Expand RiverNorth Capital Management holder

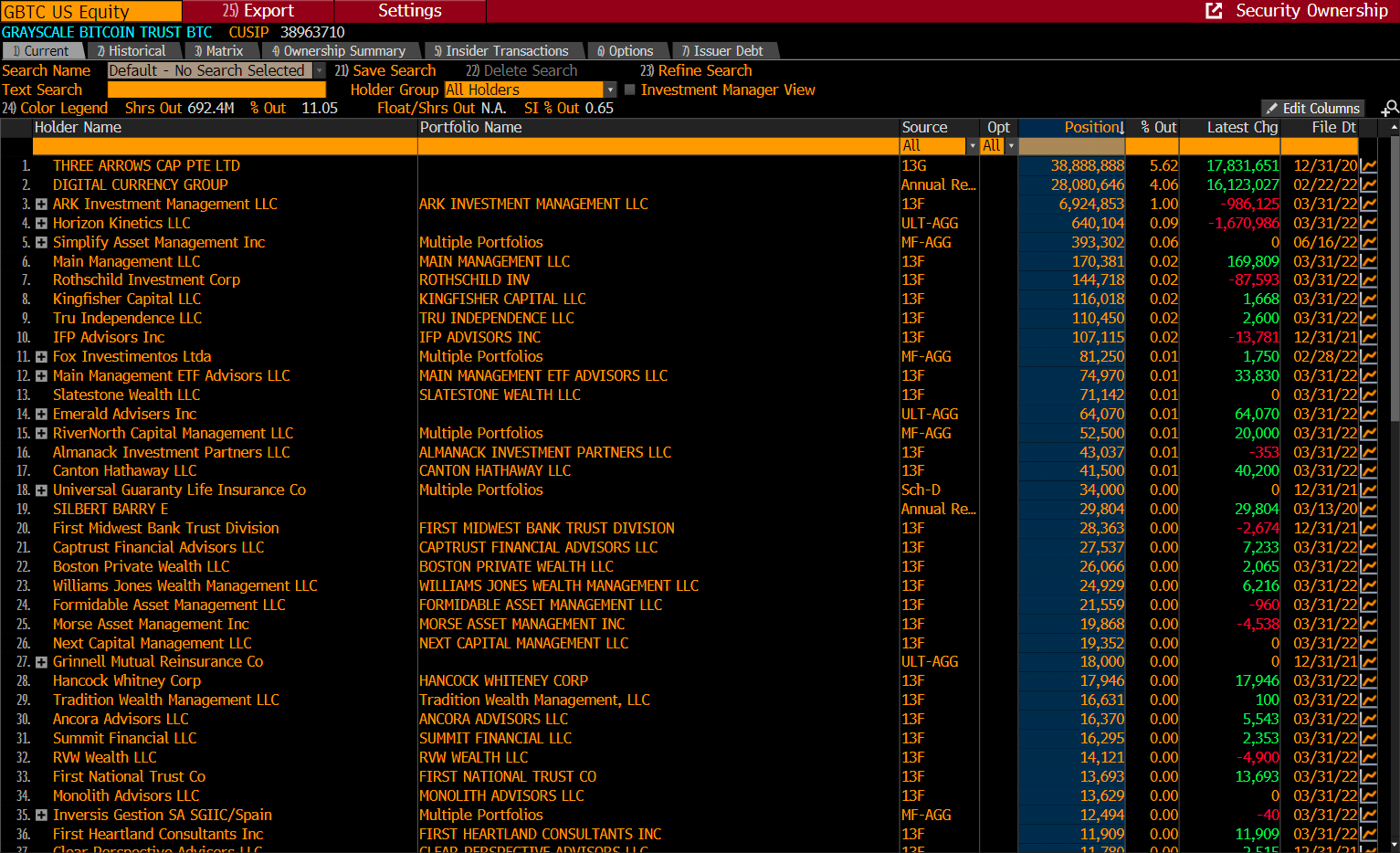[41, 434]
